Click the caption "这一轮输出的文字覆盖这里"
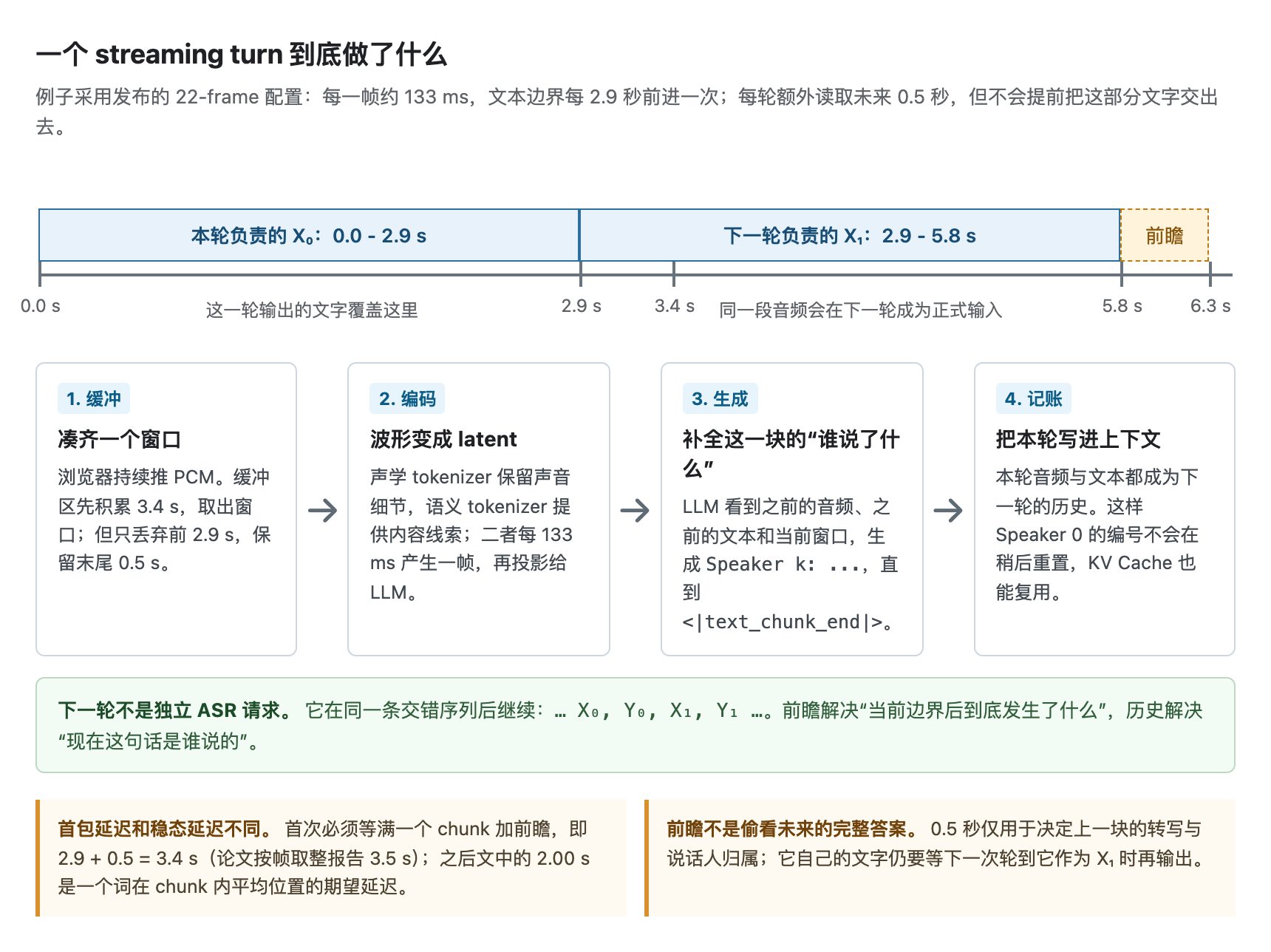The width and height of the screenshot is (1271, 952). click(x=312, y=310)
